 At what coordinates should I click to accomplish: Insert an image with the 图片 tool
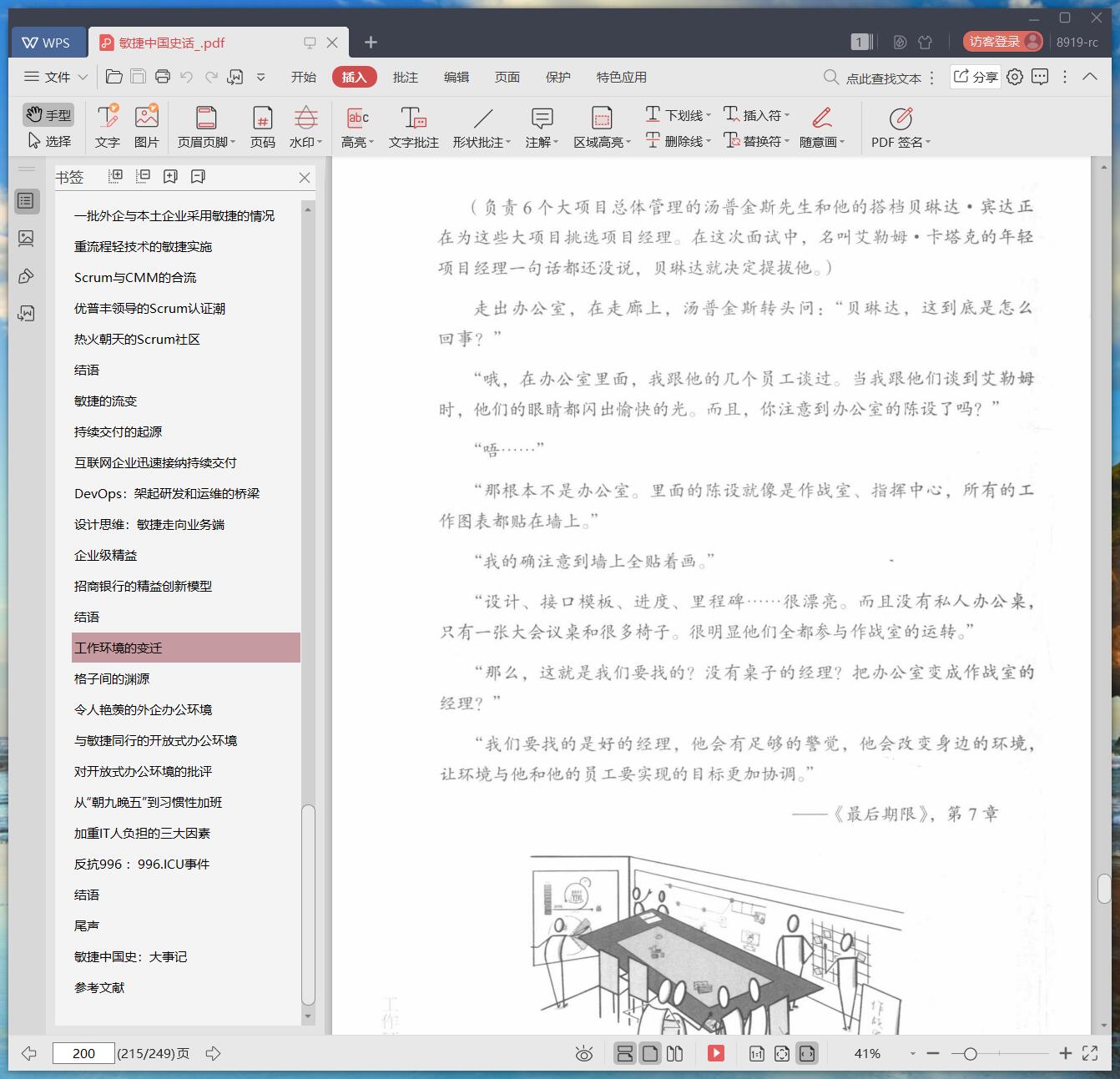pyautogui.click(x=147, y=127)
